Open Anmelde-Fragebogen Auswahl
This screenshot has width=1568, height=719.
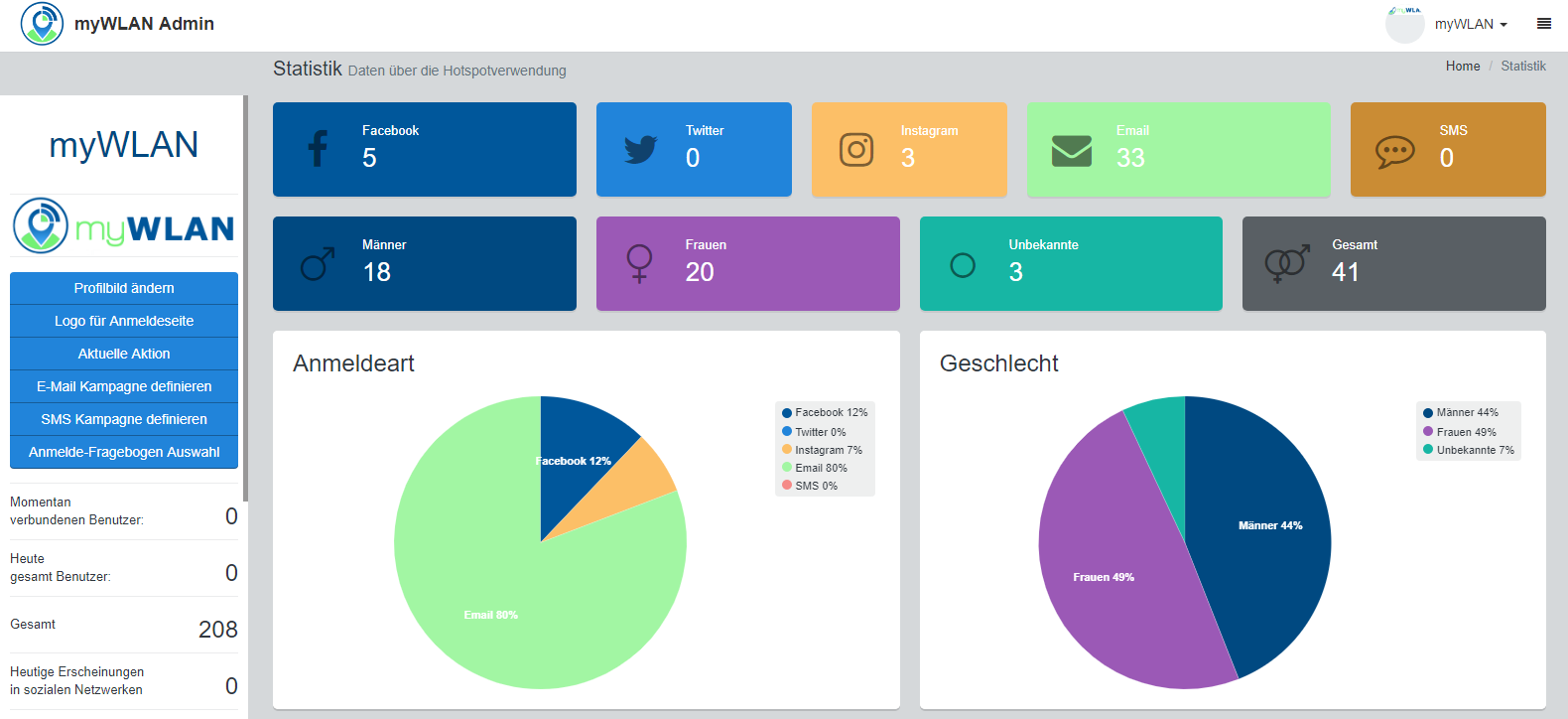tap(124, 452)
